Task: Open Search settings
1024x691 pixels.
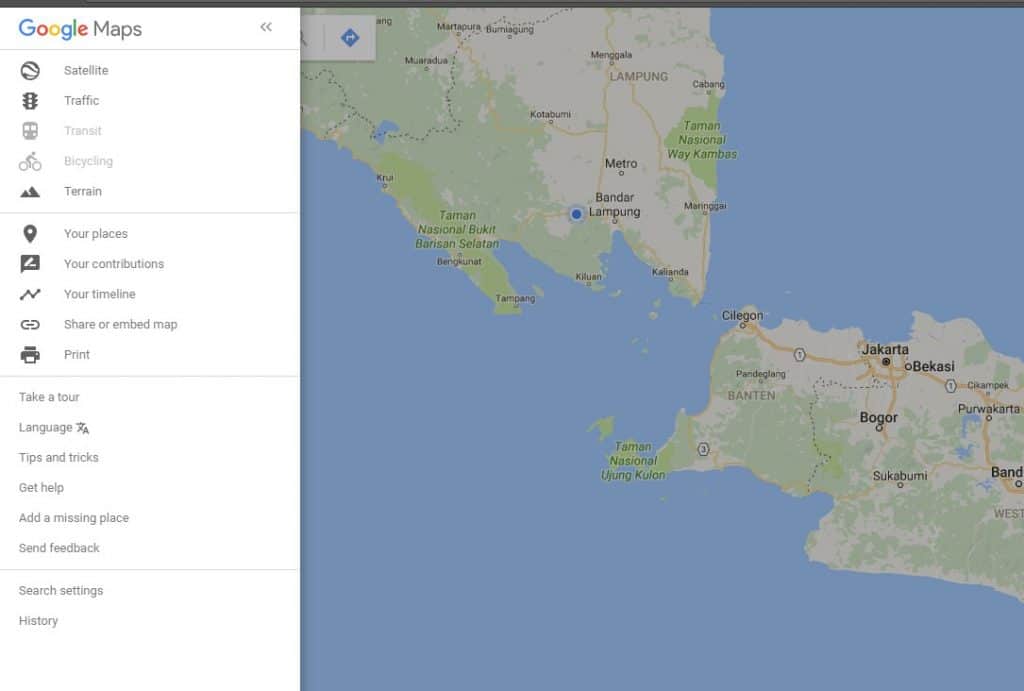Action: (60, 590)
